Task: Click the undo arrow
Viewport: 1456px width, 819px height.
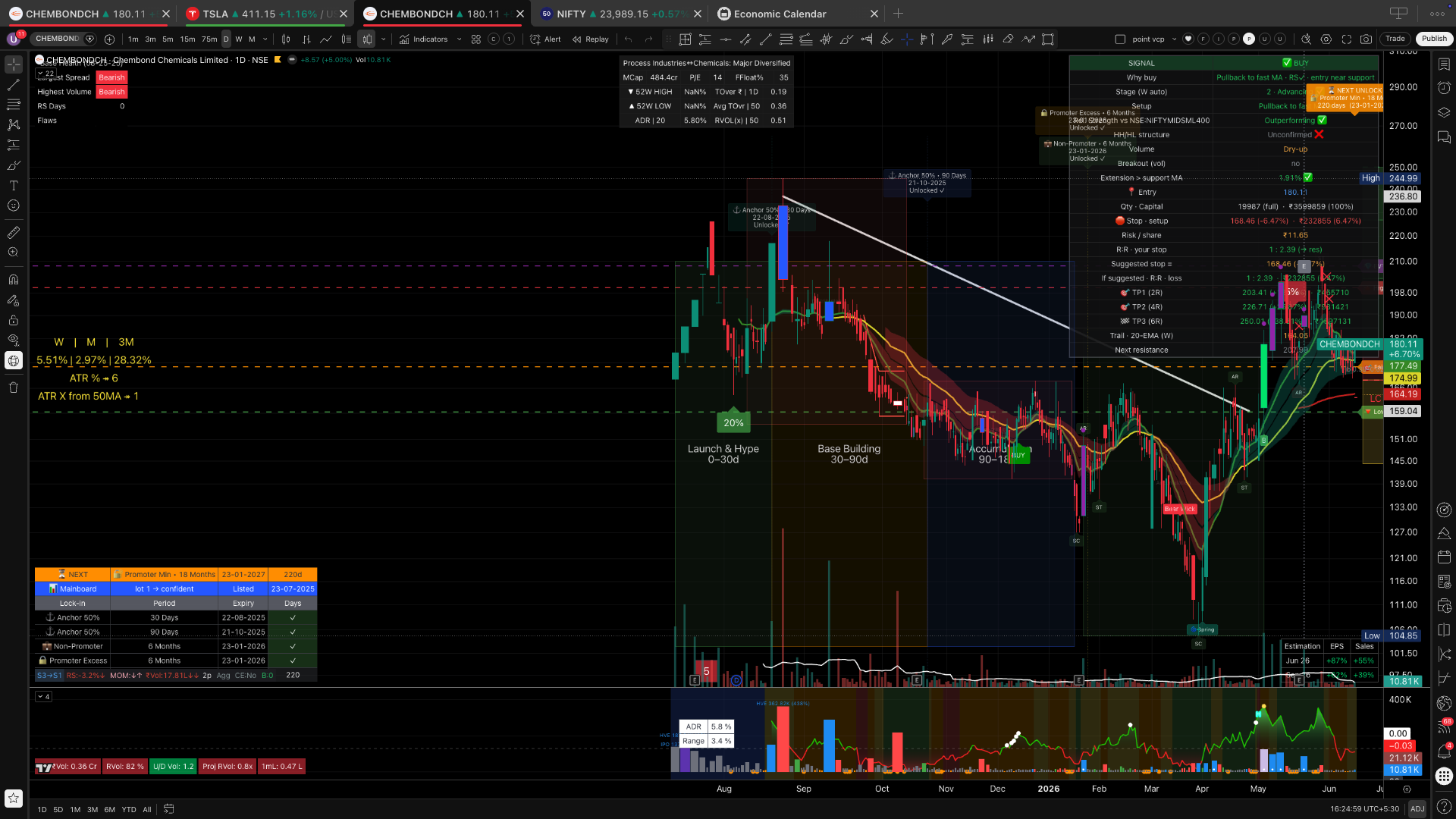Action: point(628,39)
